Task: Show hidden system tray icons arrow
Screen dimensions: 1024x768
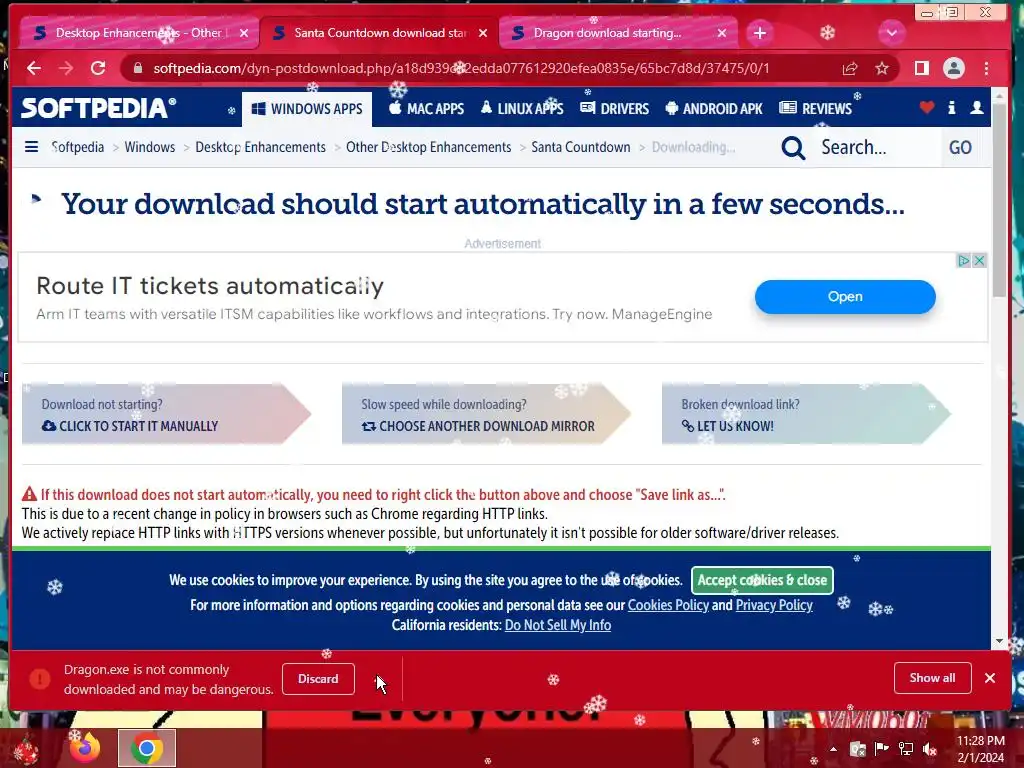Action: click(x=833, y=748)
